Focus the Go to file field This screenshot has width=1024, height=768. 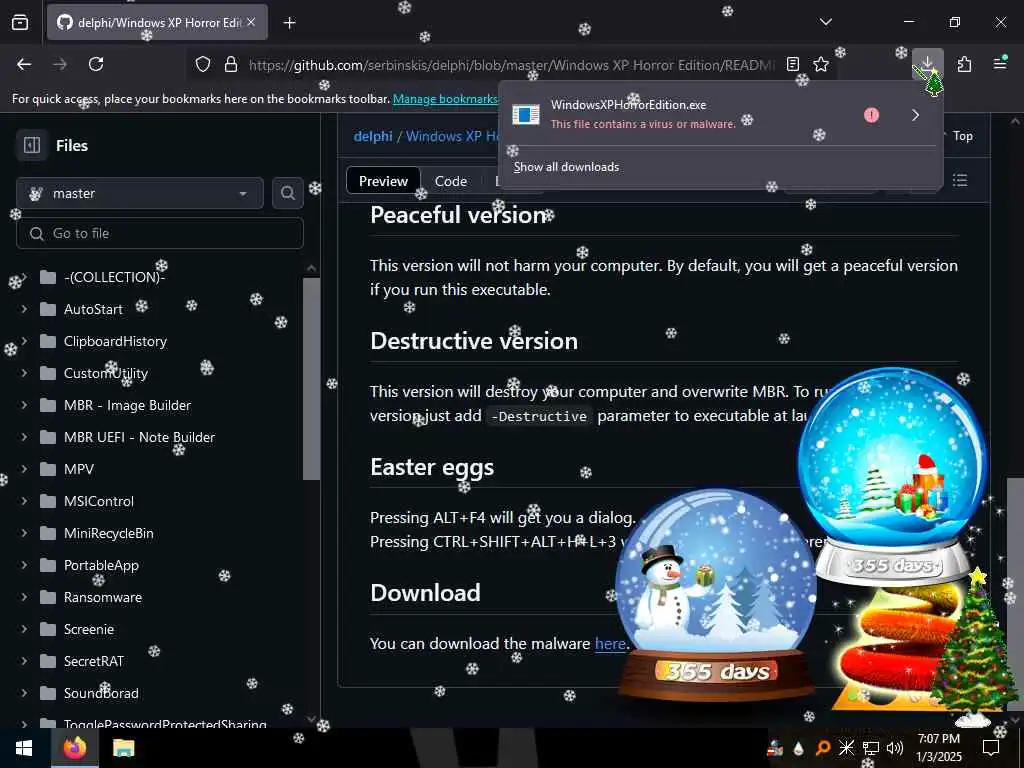tap(160, 233)
